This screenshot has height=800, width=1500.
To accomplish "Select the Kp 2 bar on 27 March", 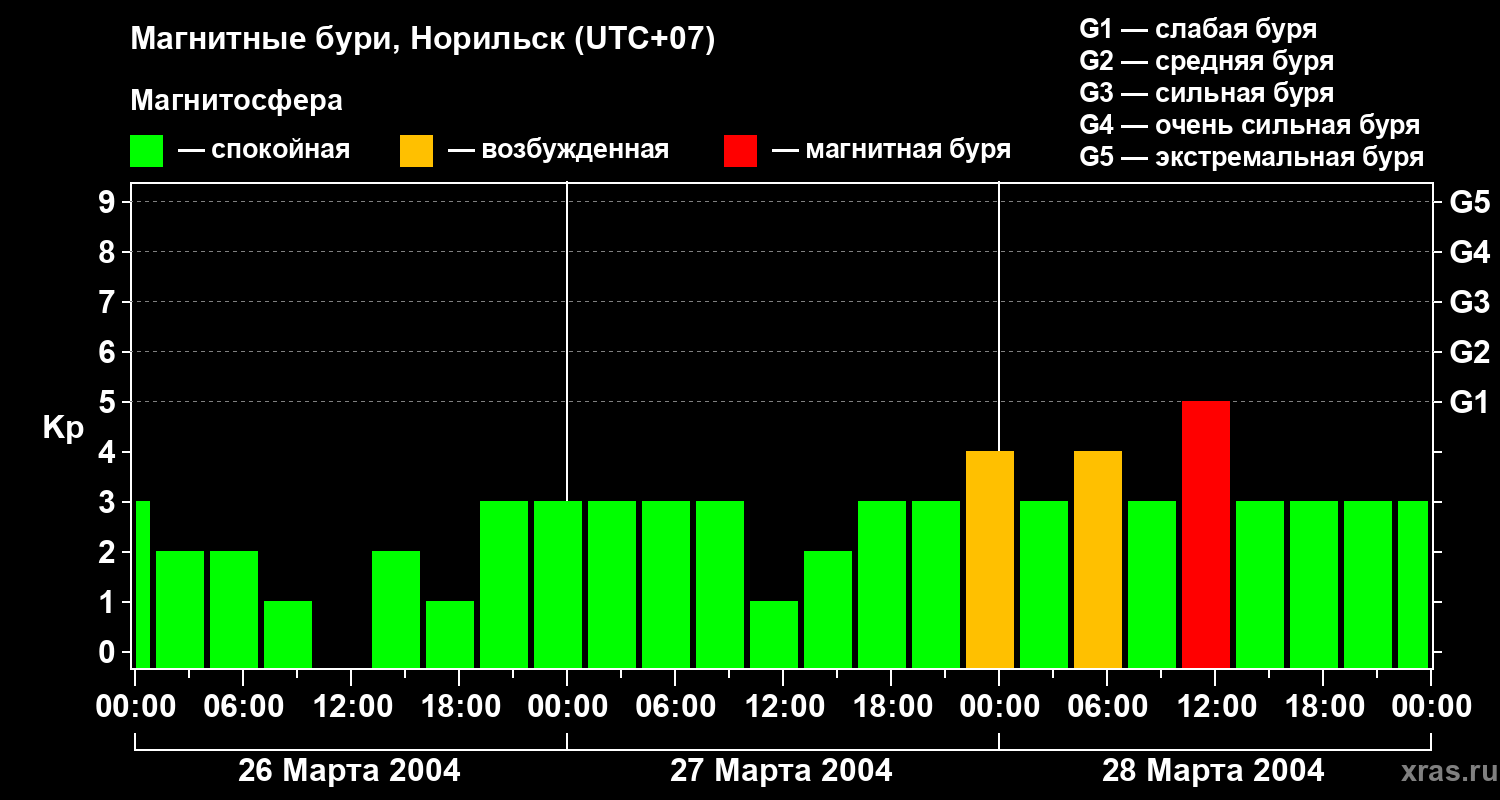I will click(x=828, y=609).
